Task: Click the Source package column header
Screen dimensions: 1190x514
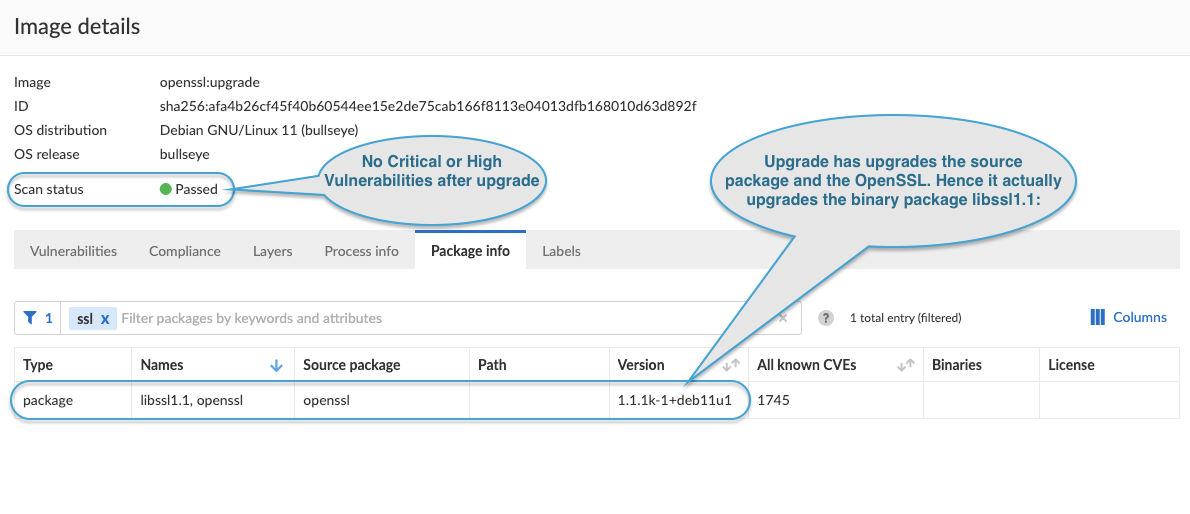Action: [351, 365]
